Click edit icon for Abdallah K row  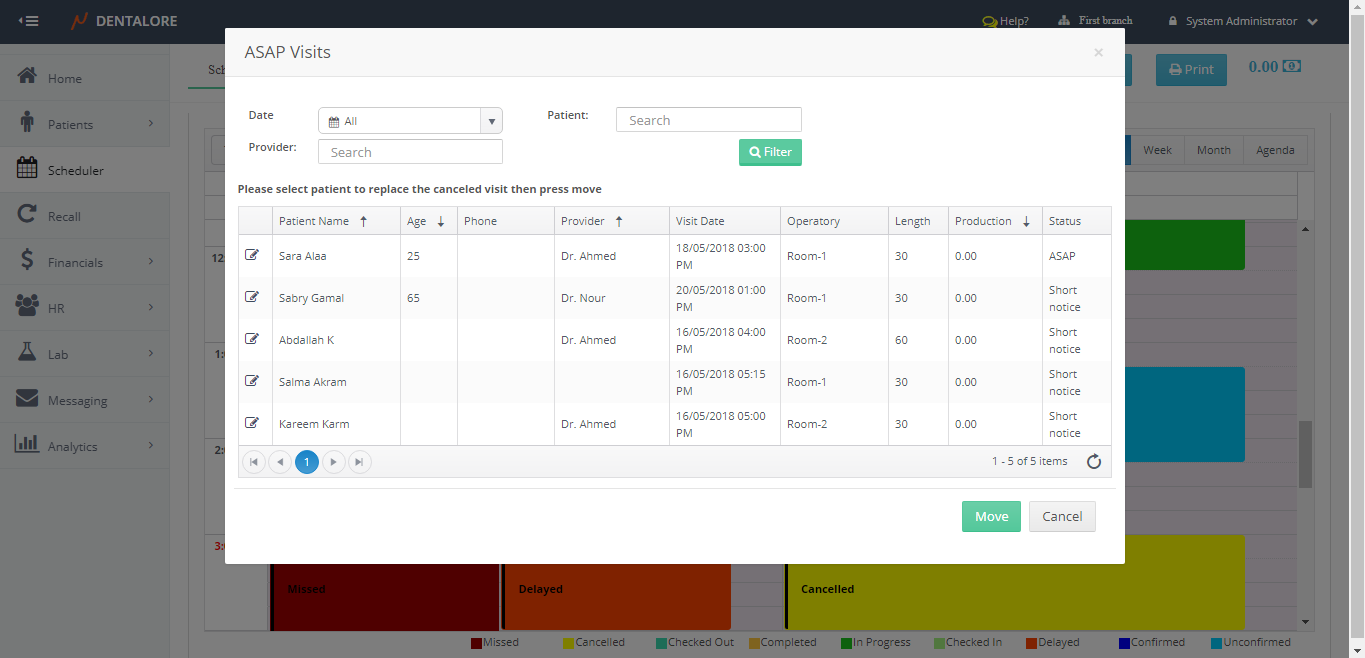point(252,339)
